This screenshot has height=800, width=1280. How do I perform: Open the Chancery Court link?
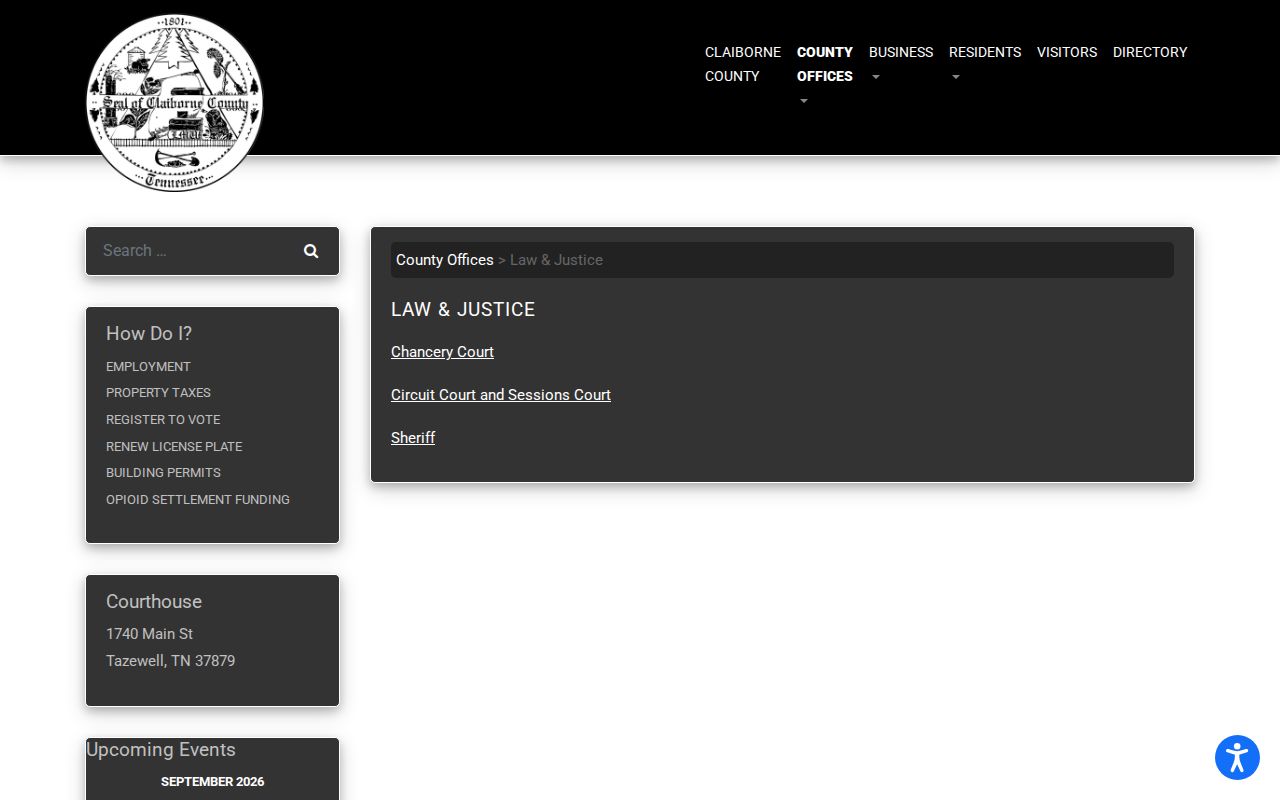tap(442, 352)
